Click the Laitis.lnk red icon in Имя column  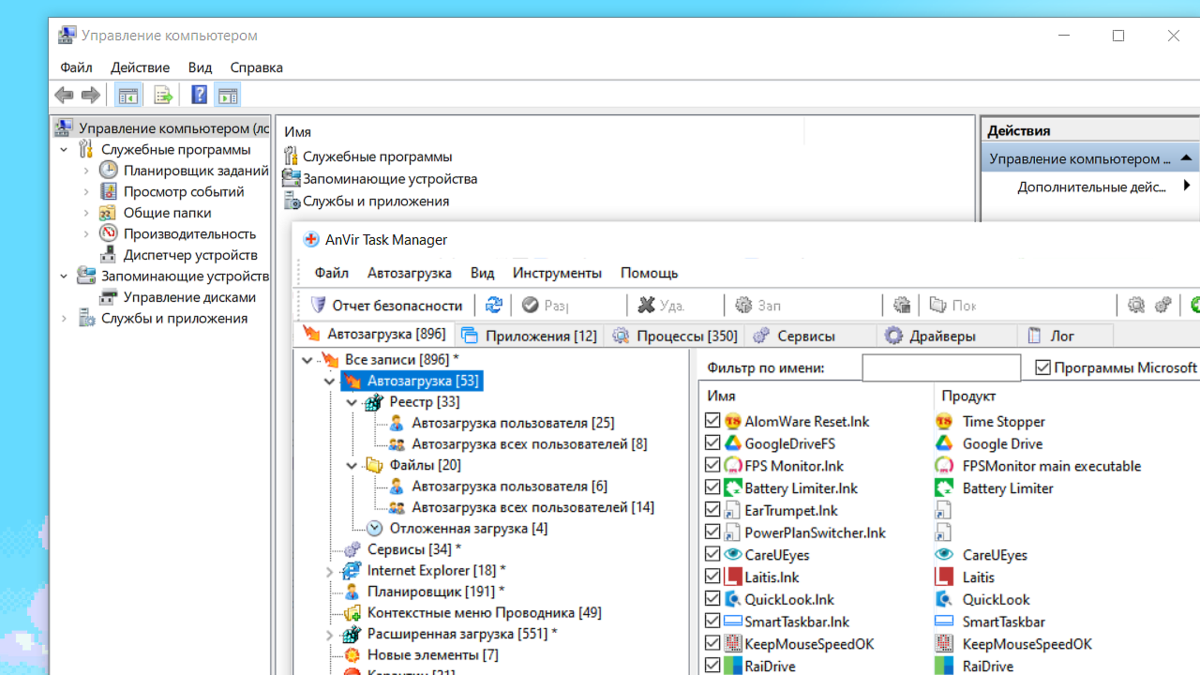point(733,577)
